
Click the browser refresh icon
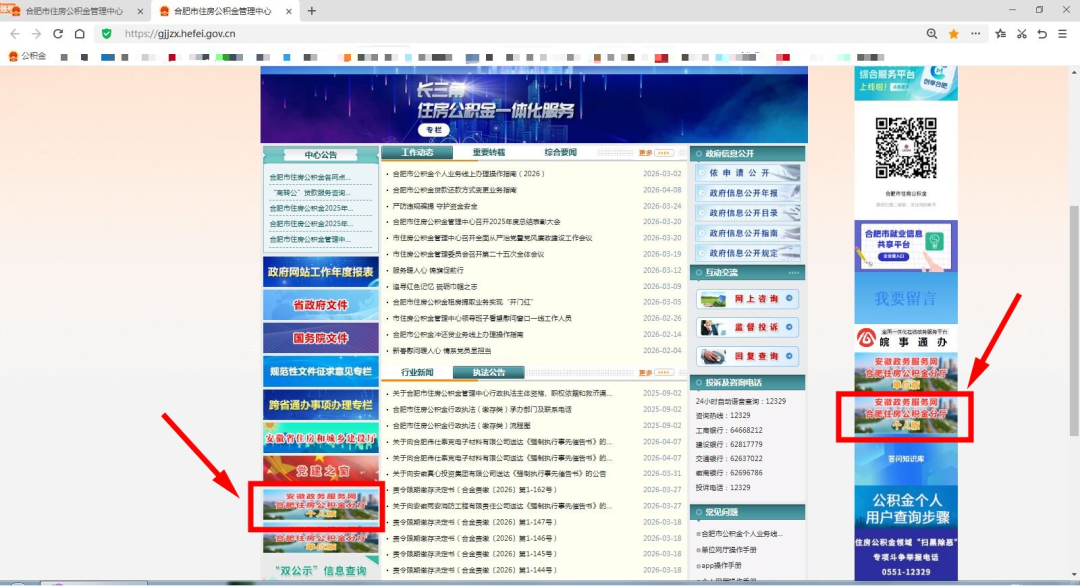pyautogui.click(x=58, y=33)
